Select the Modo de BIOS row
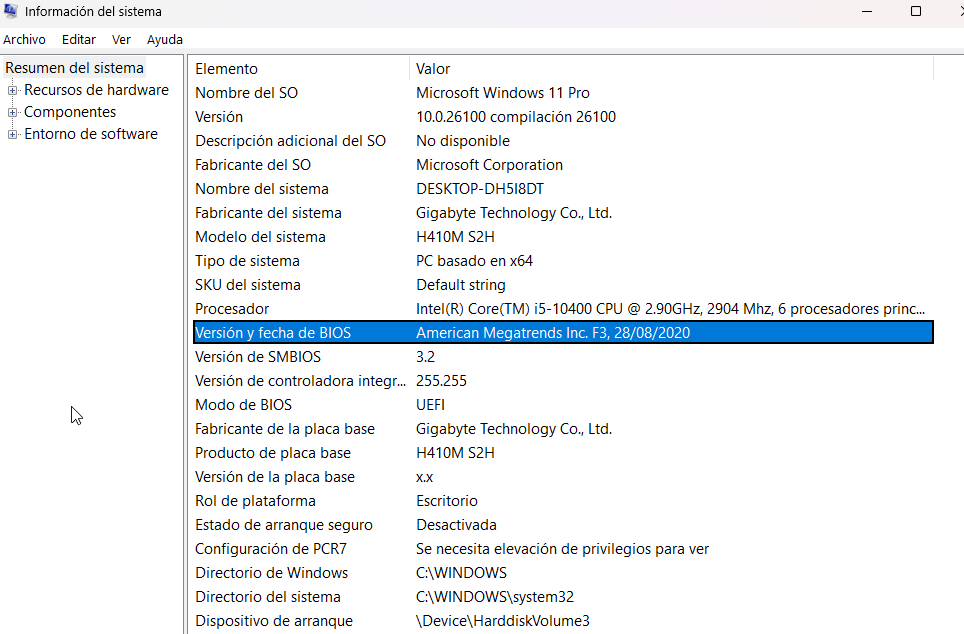 point(243,405)
